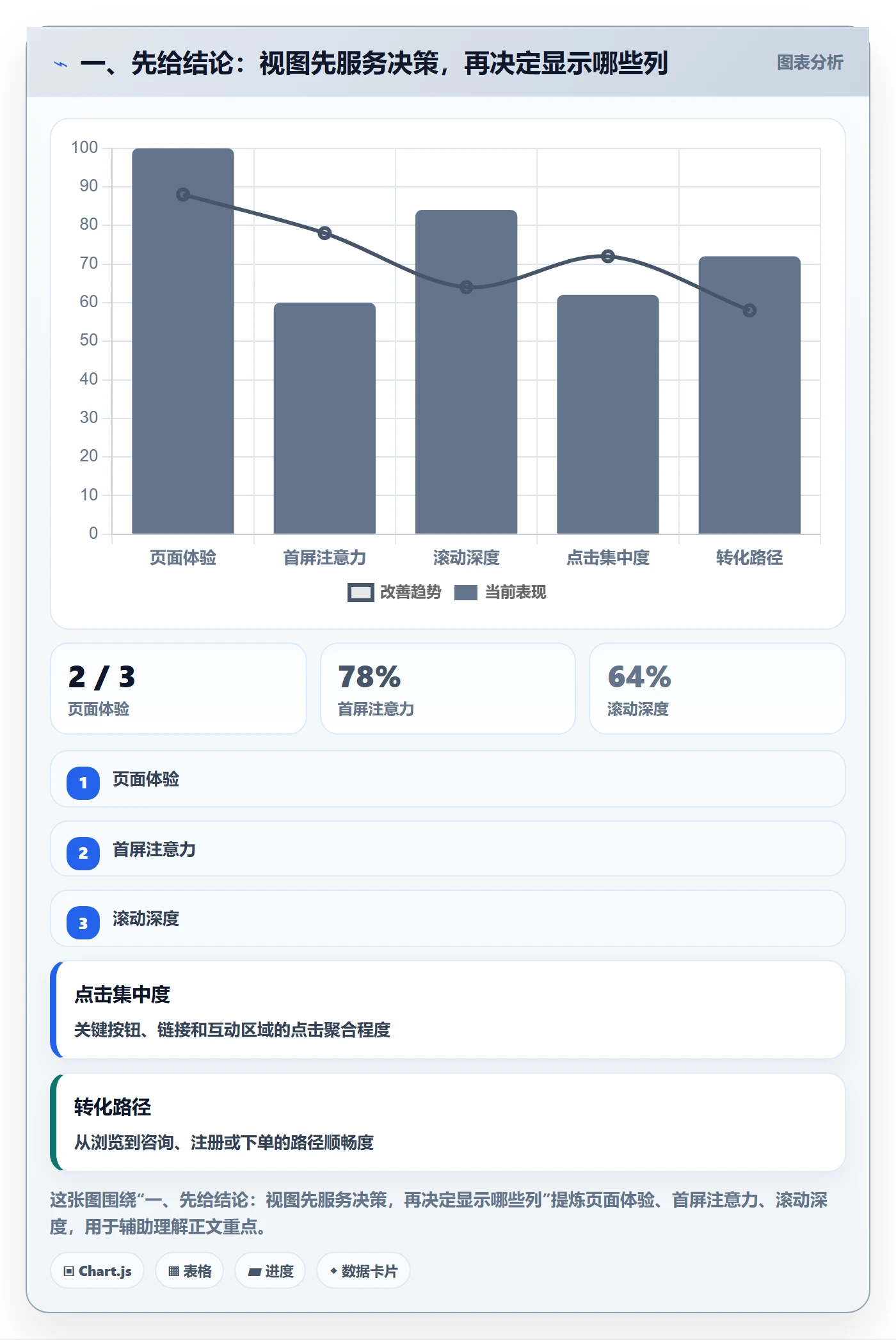
Task: Open the Chart.js tag
Action: tap(97, 1271)
